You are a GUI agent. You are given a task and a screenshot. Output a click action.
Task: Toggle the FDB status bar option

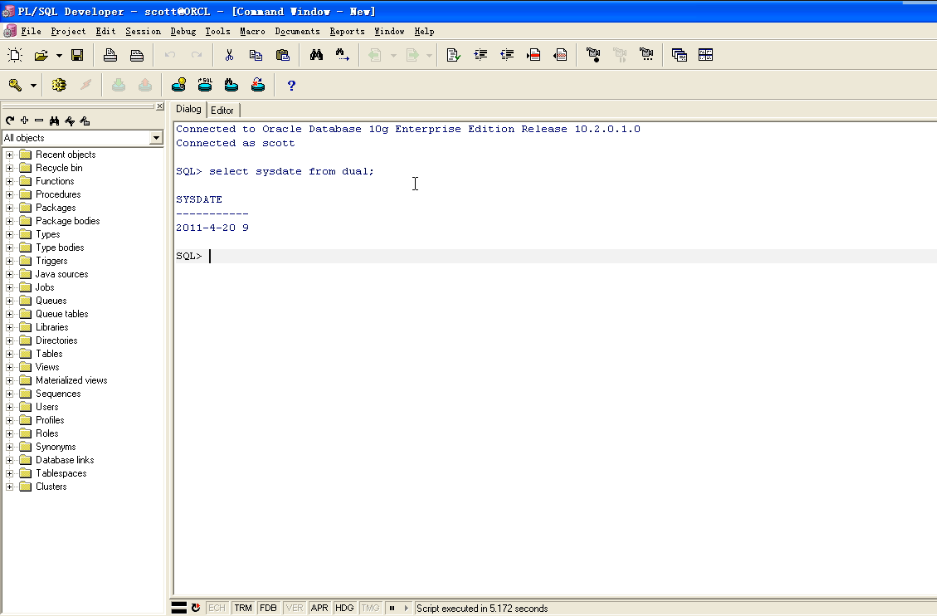[268, 608]
